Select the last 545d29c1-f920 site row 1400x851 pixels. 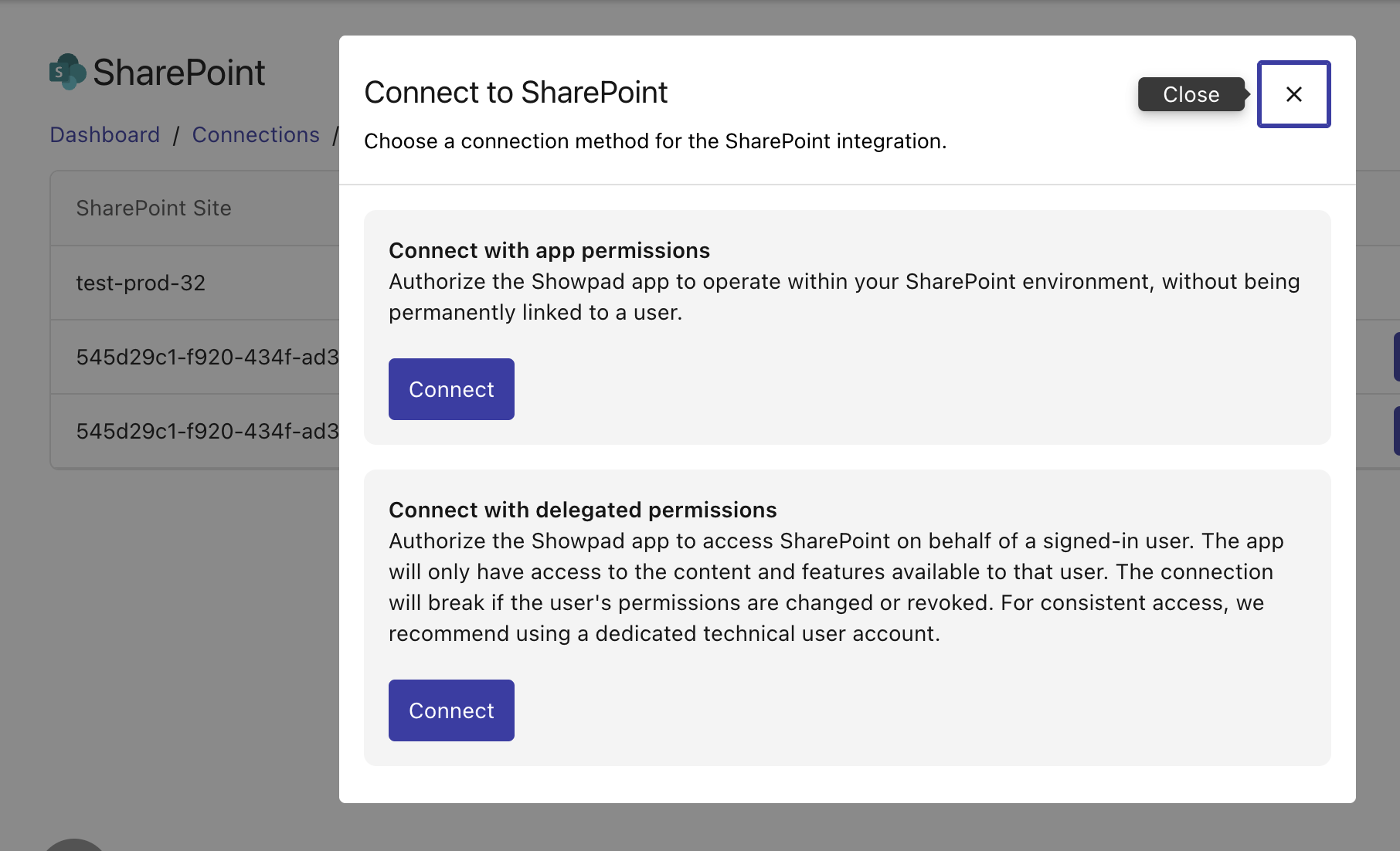(x=207, y=432)
